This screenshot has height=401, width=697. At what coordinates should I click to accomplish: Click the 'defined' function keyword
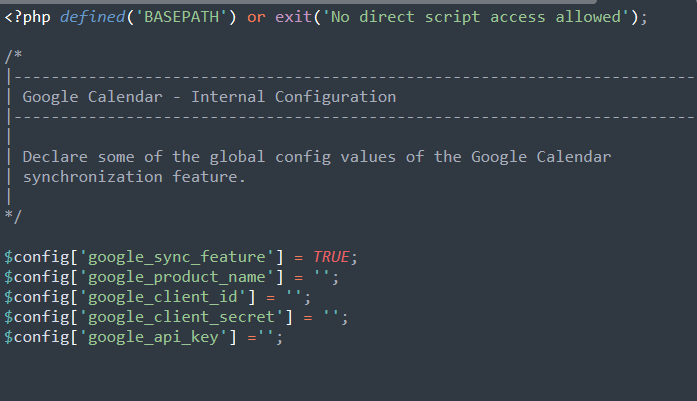click(x=85, y=19)
